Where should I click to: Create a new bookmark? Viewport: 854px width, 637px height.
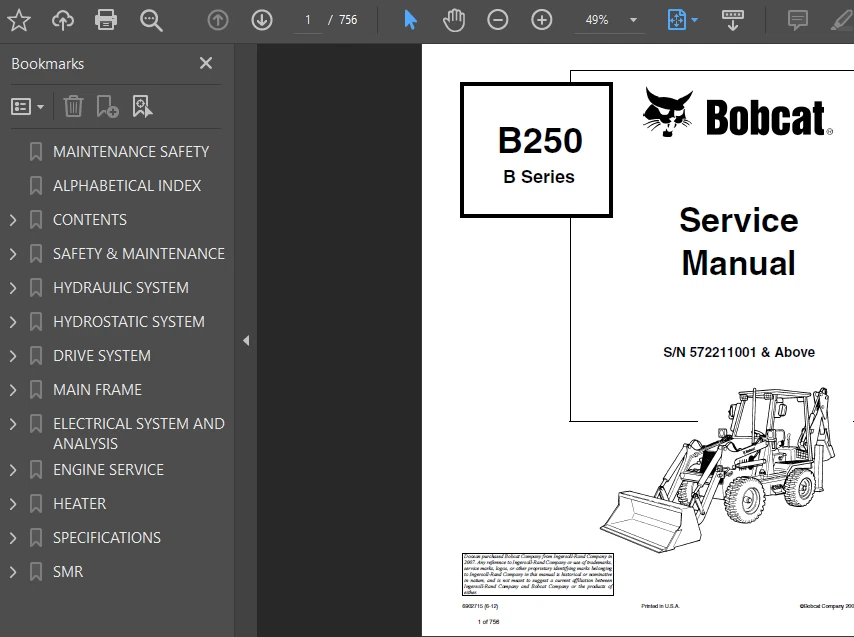coord(108,106)
